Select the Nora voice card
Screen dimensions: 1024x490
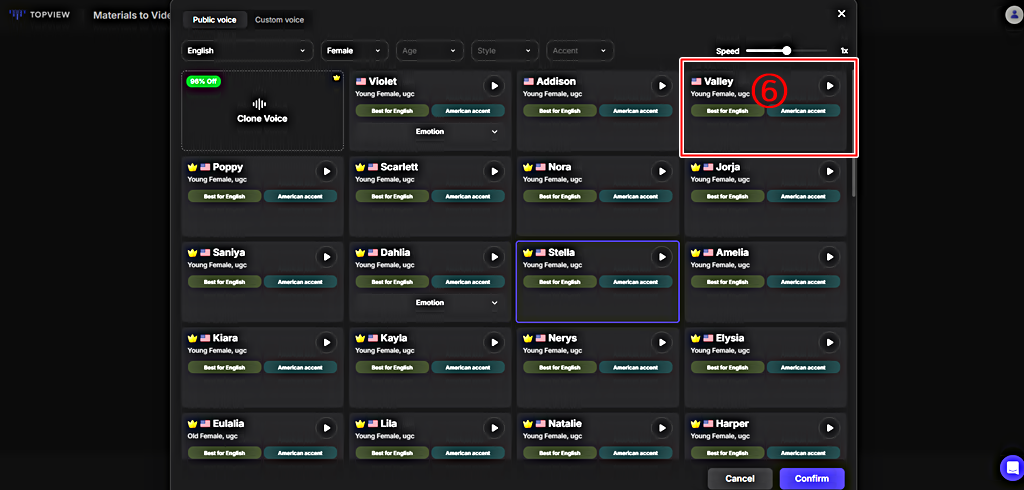(598, 196)
